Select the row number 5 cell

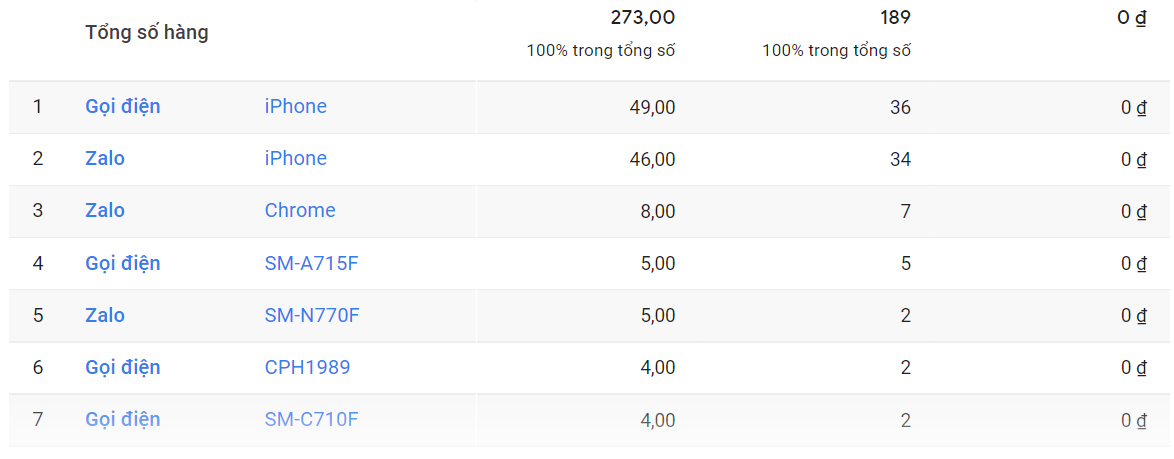click(x=38, y=315)
